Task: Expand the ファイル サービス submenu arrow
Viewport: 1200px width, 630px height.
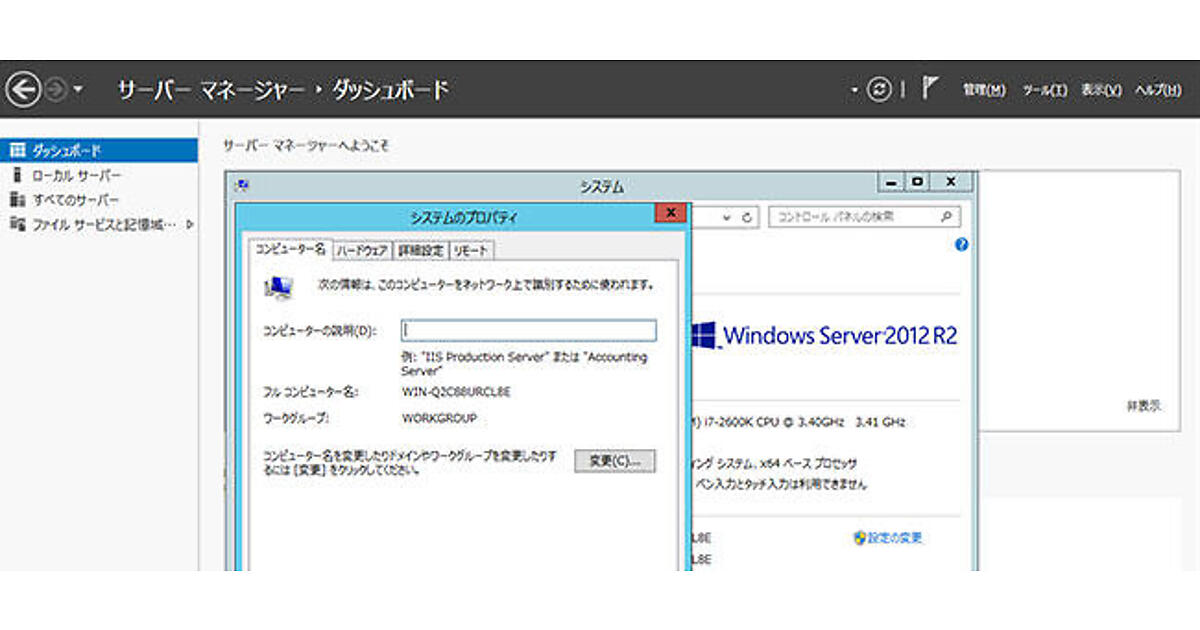Action: pos(190,225)
